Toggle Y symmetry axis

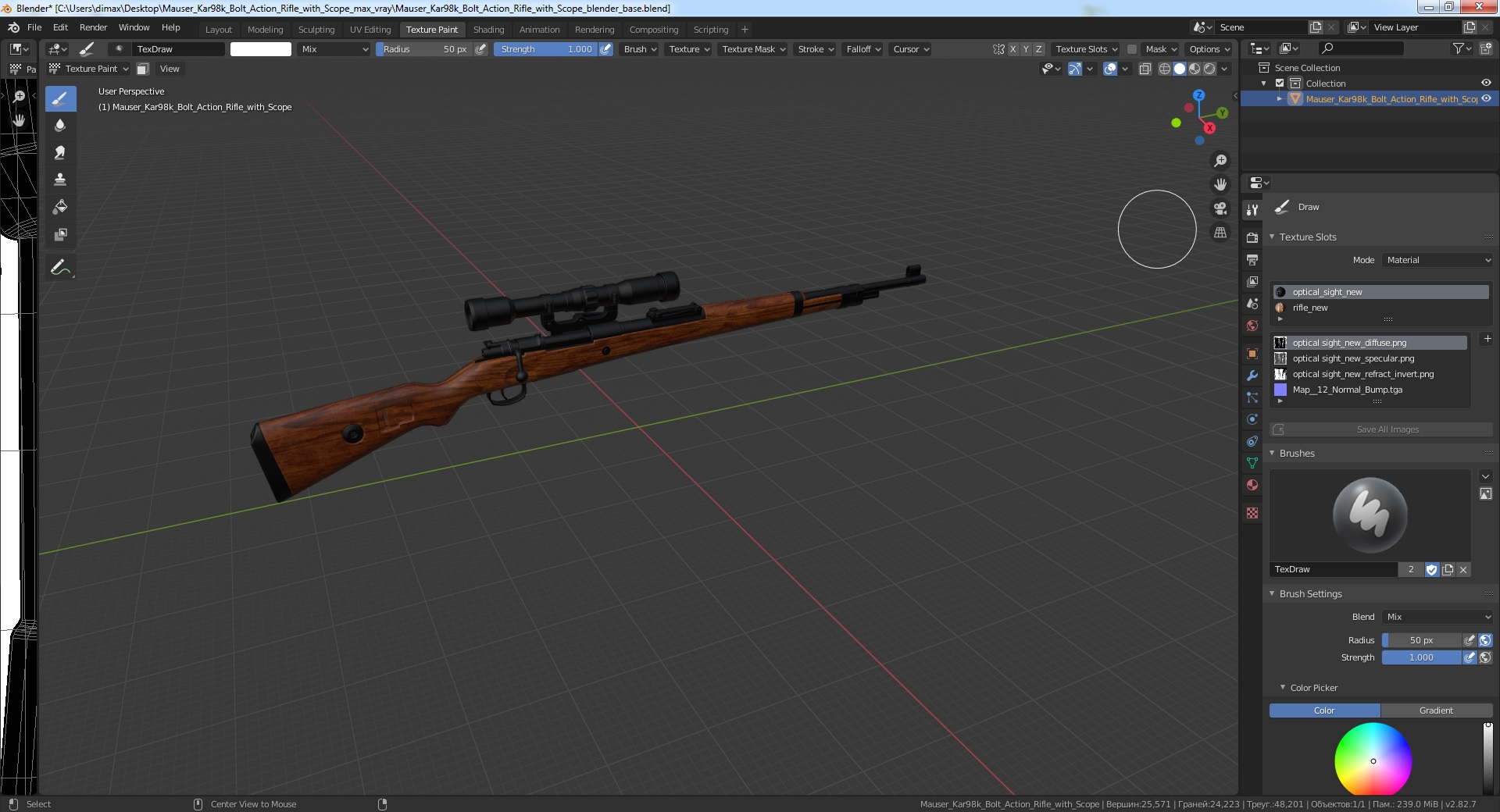tap(1026, 49)
